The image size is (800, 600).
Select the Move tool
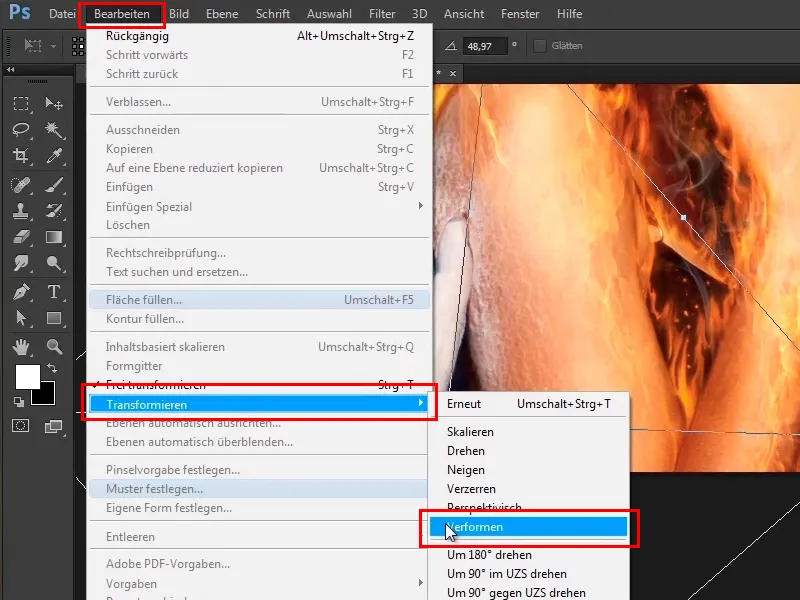[54, 104]
